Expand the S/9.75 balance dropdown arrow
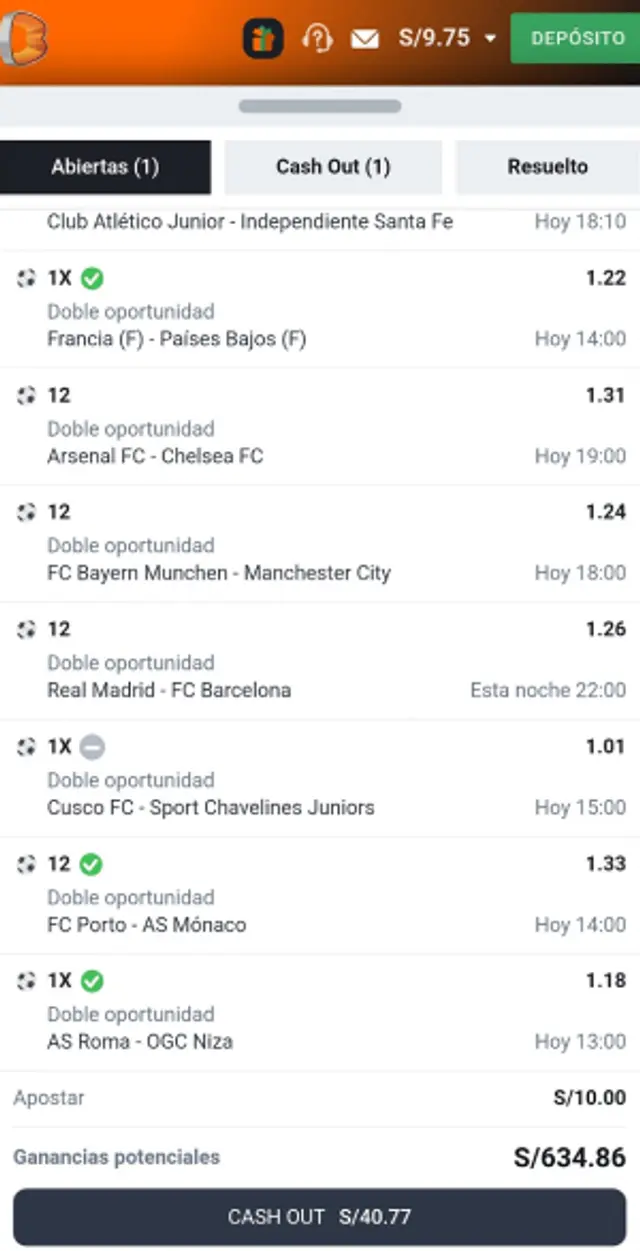The width and height of the screenshot is (640, 1251). click(x=490, y=39)
